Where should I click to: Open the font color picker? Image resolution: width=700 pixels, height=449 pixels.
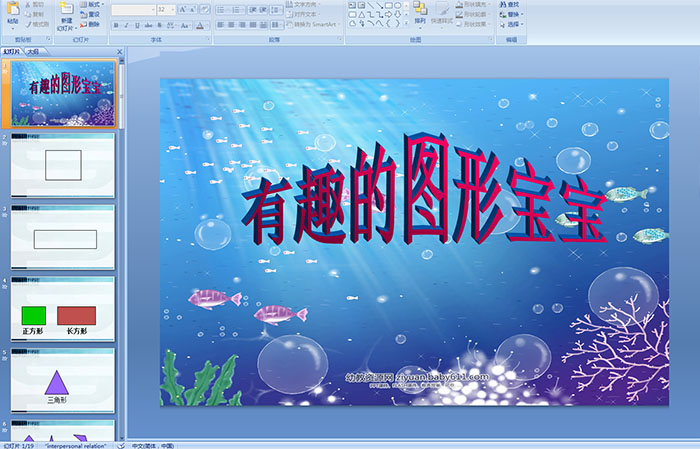pyautogui.click(x=202, y=25)
